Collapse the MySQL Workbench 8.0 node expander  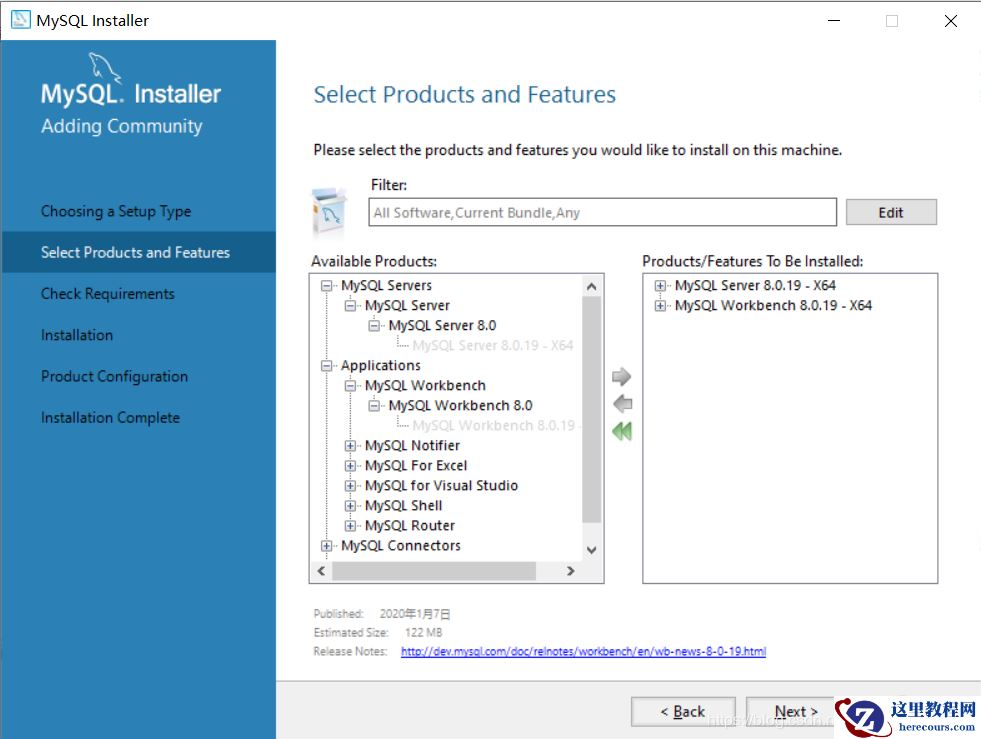374,406
